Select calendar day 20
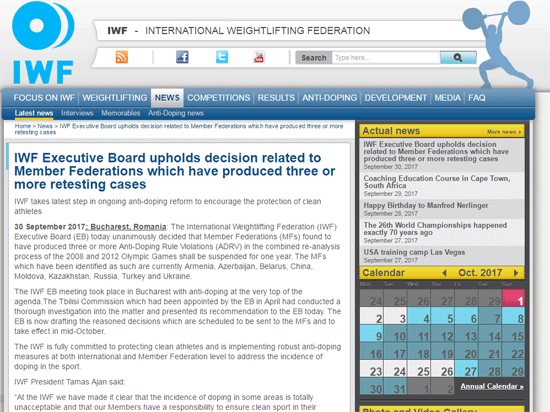This screenshot has width=550, height=412. [466, 351]
